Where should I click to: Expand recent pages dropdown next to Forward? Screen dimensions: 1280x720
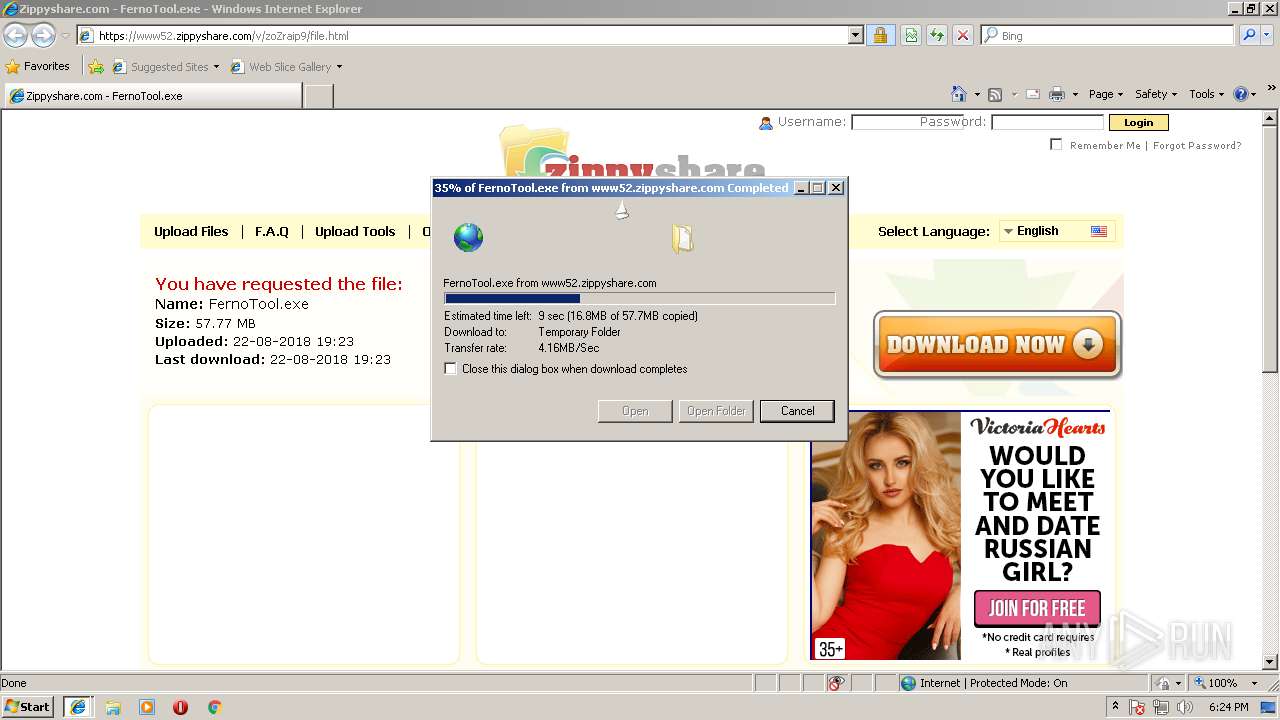[x=65, y=35]
